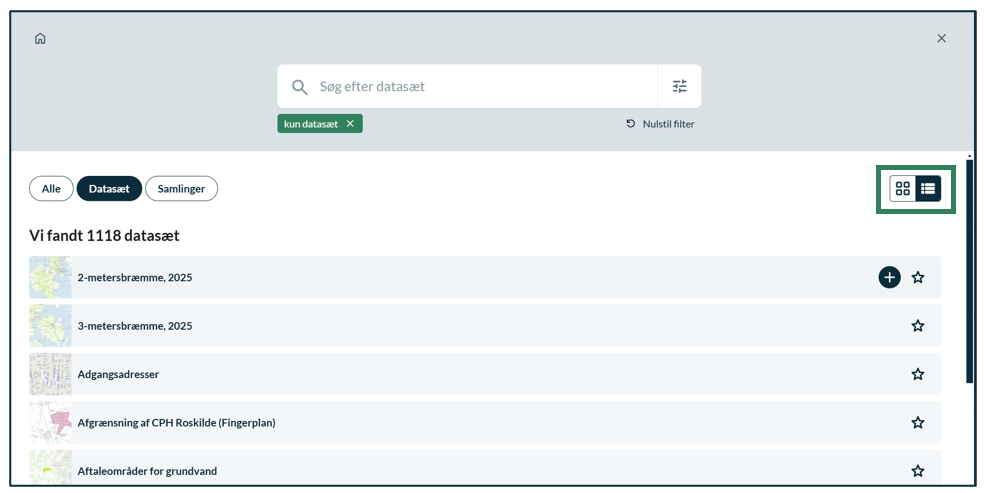
Task: Switch to grid view layout
Action: 902,188
